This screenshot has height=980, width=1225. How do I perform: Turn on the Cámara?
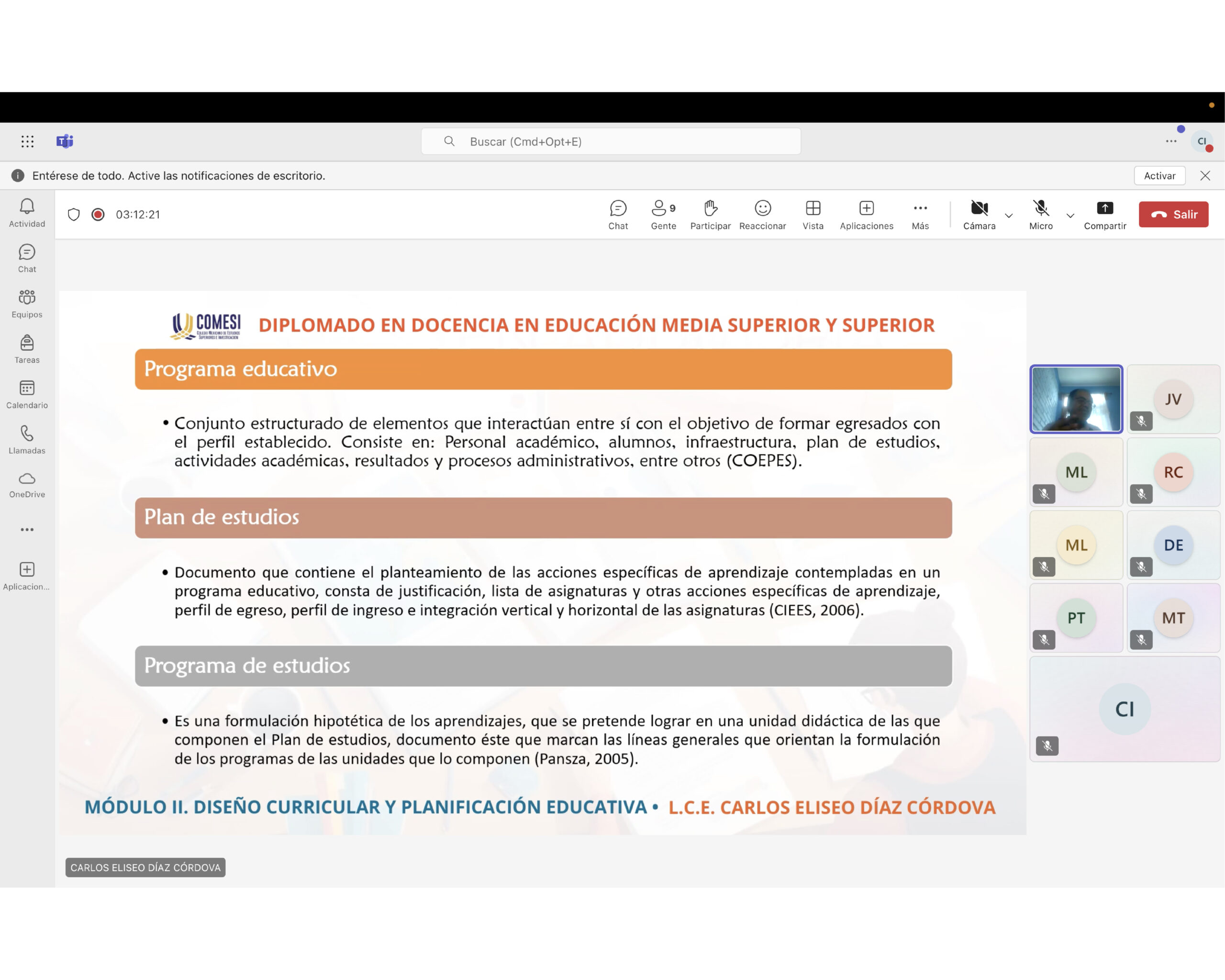[x=980, y=215]
